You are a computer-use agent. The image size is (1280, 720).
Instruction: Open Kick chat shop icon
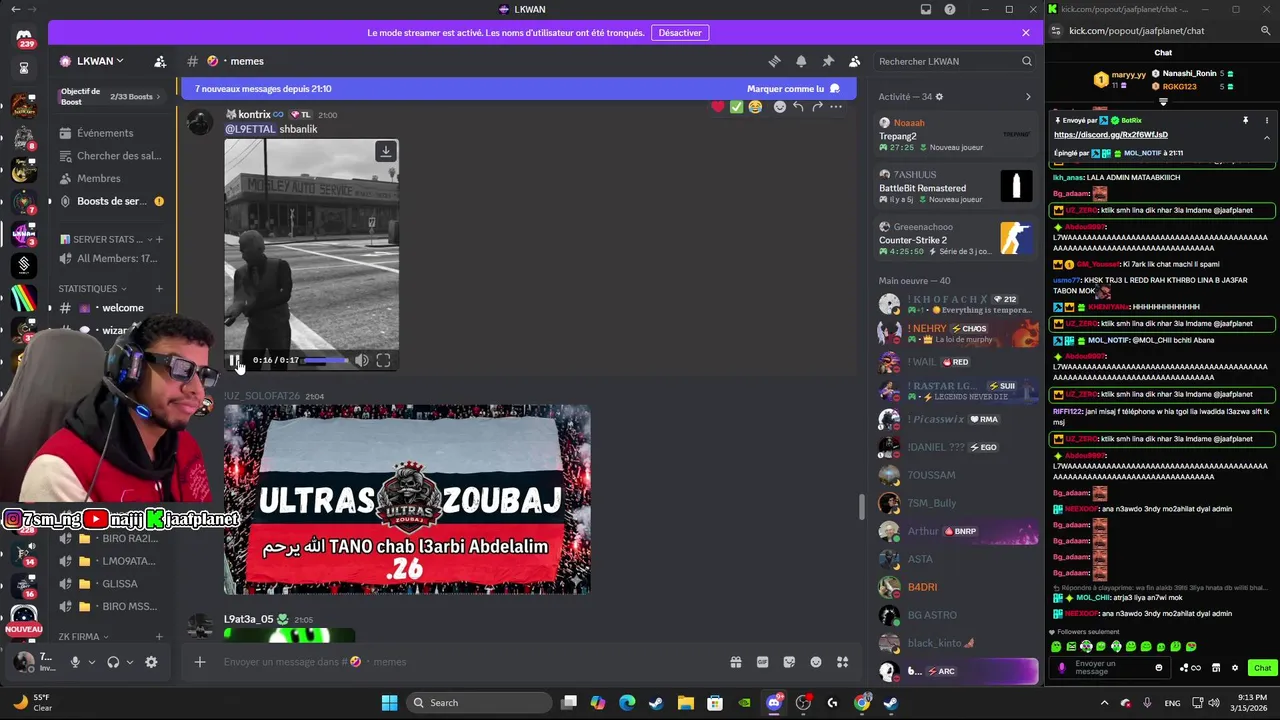1216,668
